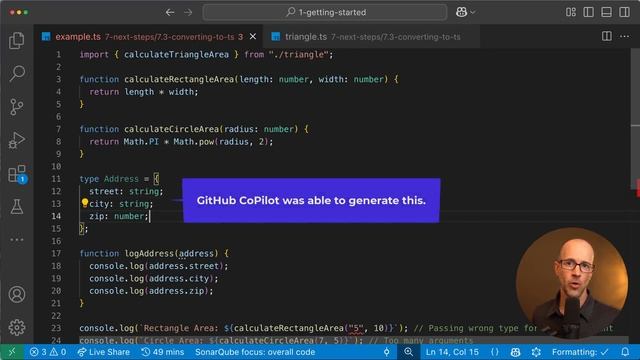Screen dimensions: 640x360
Task: Start a Live Share session
Action: (x=104, y=352)
